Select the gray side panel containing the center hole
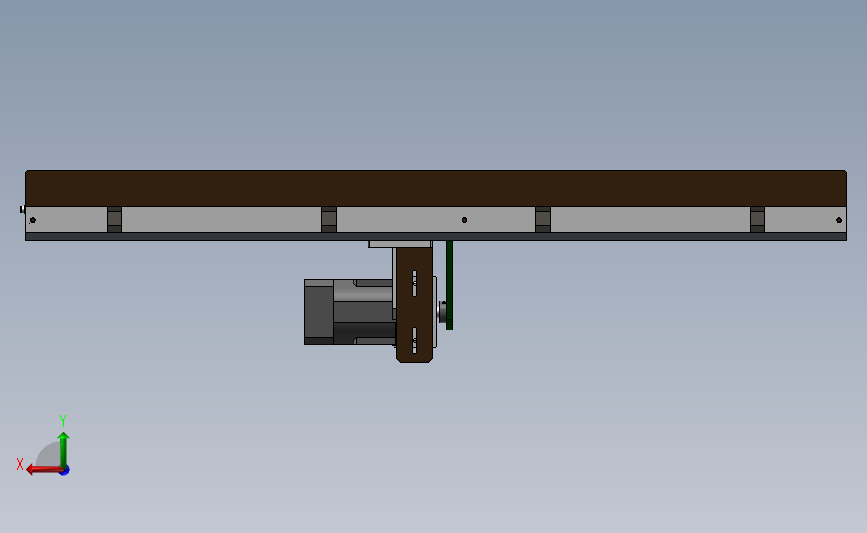Viewport: 867px width, 533px height. (436, 220)
